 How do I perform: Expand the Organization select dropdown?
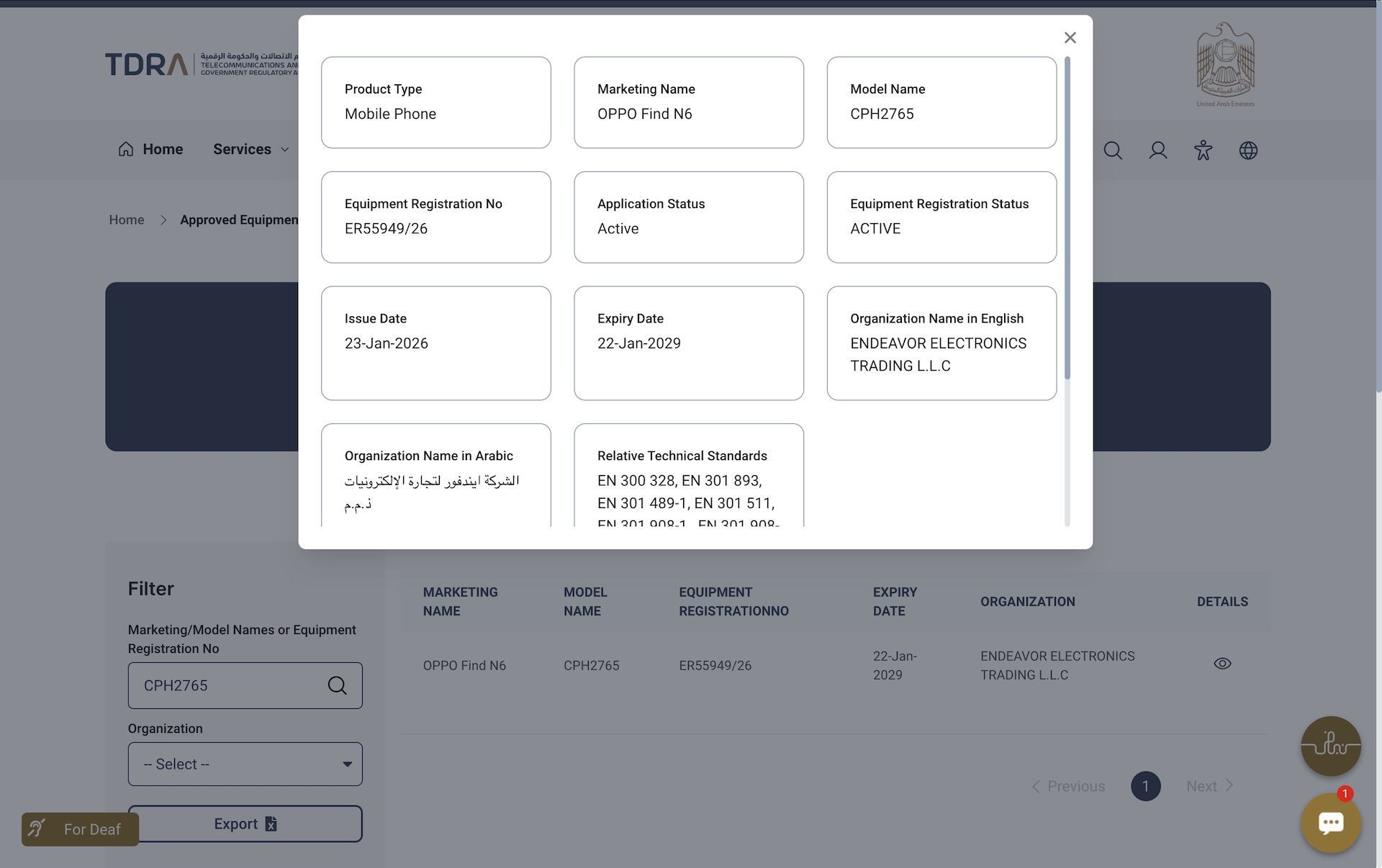coord(245,764)
